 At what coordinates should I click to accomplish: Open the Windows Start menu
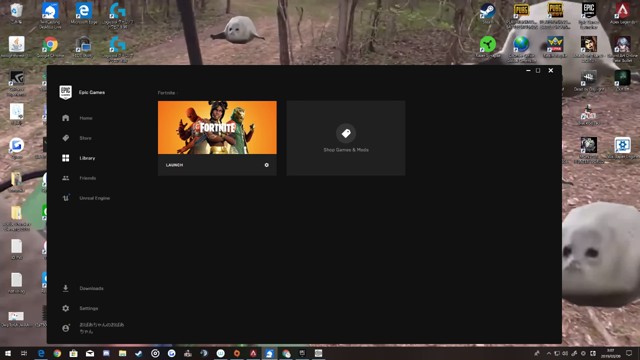click(x=8, y=353)
